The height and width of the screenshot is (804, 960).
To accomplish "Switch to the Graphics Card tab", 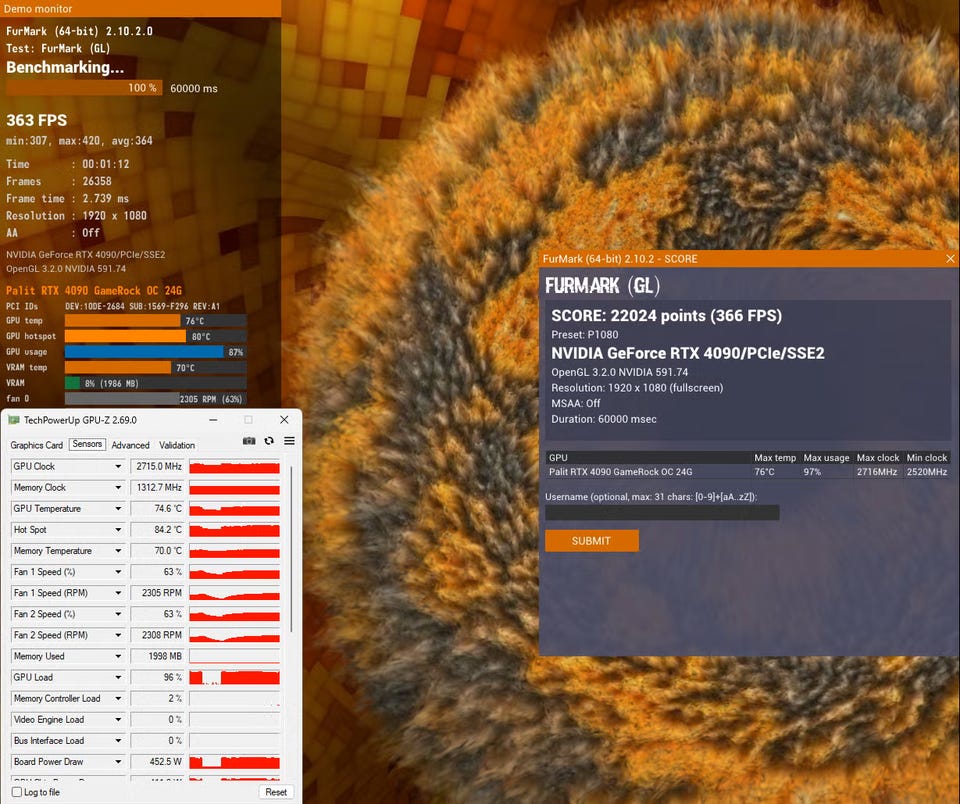I will [37, 445].
